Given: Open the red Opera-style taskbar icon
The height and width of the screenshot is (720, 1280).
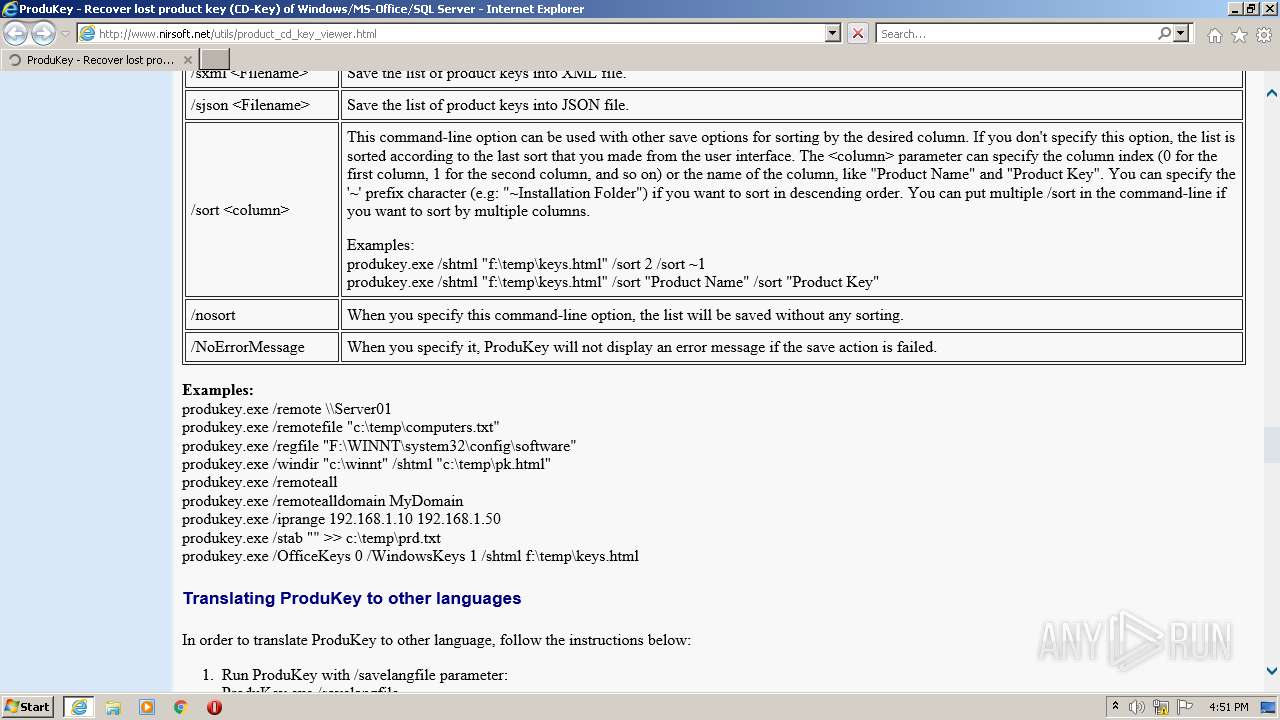Looking at the screenshot, I should pos(214,707).
